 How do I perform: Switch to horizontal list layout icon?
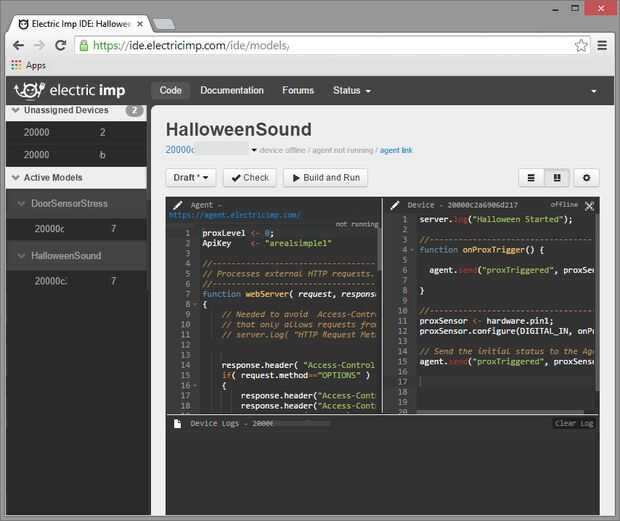click(531, 177)
